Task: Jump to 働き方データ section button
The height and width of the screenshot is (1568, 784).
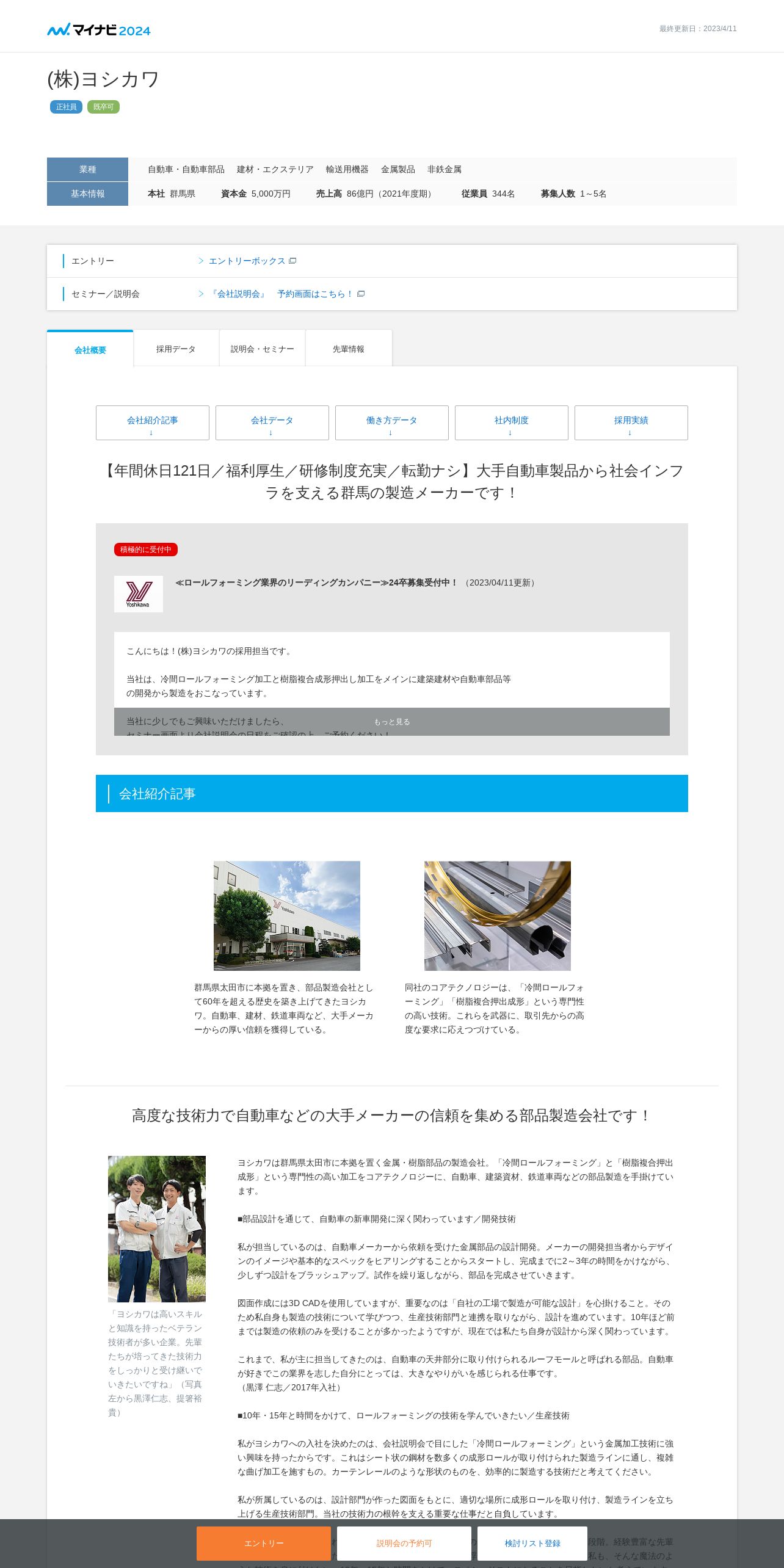Action: pos(392,423)
